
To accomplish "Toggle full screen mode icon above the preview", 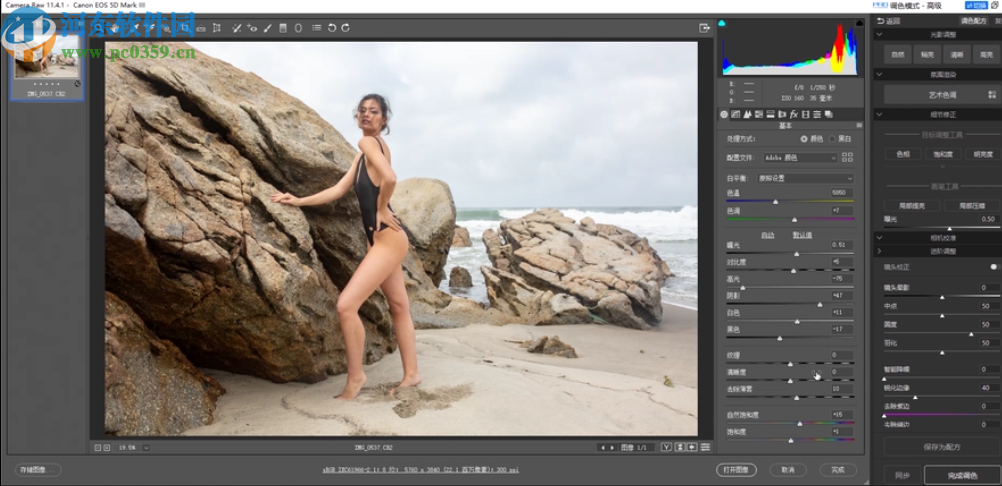I will tap(705, 28).
